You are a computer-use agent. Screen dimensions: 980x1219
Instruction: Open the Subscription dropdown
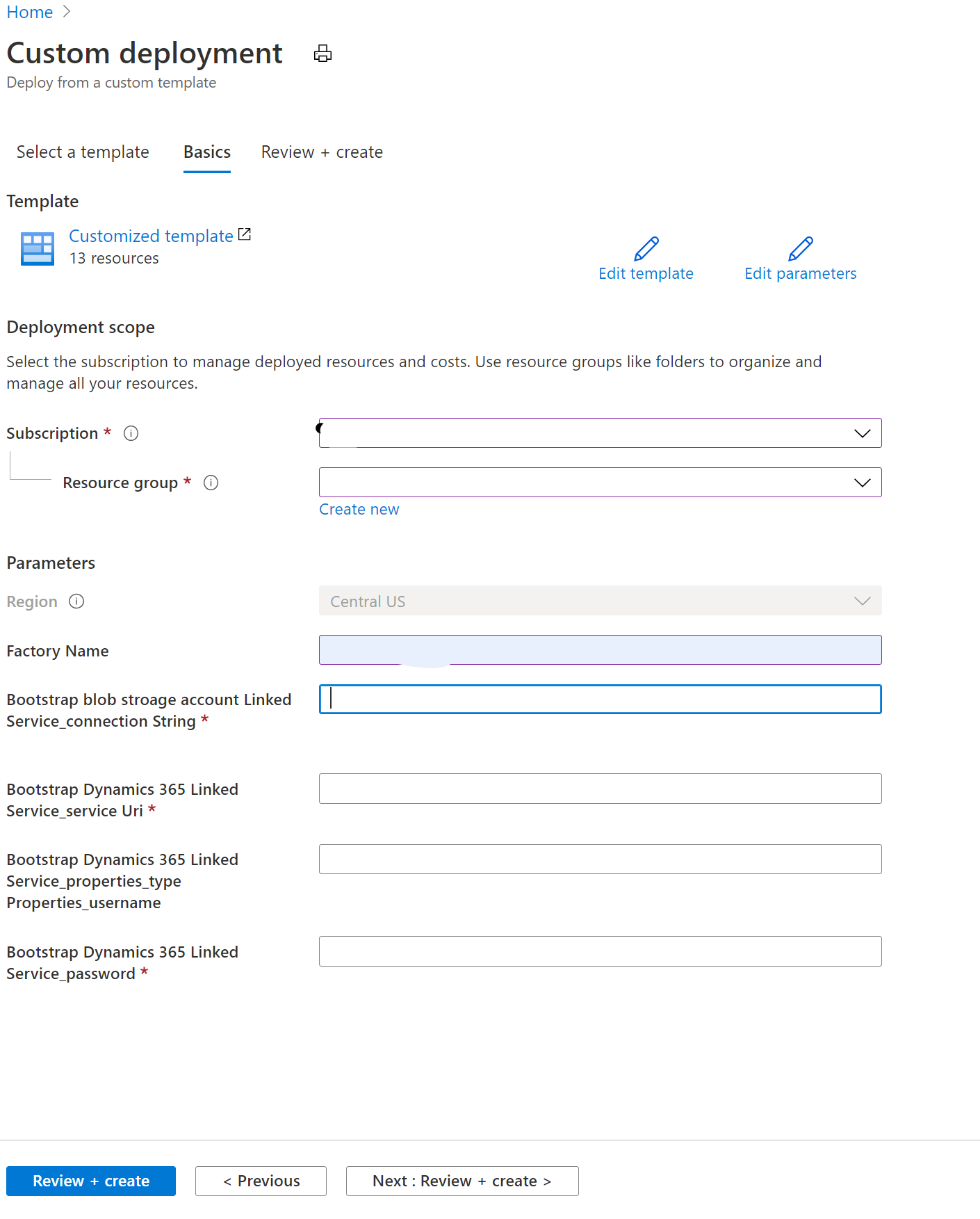(601, 433)
